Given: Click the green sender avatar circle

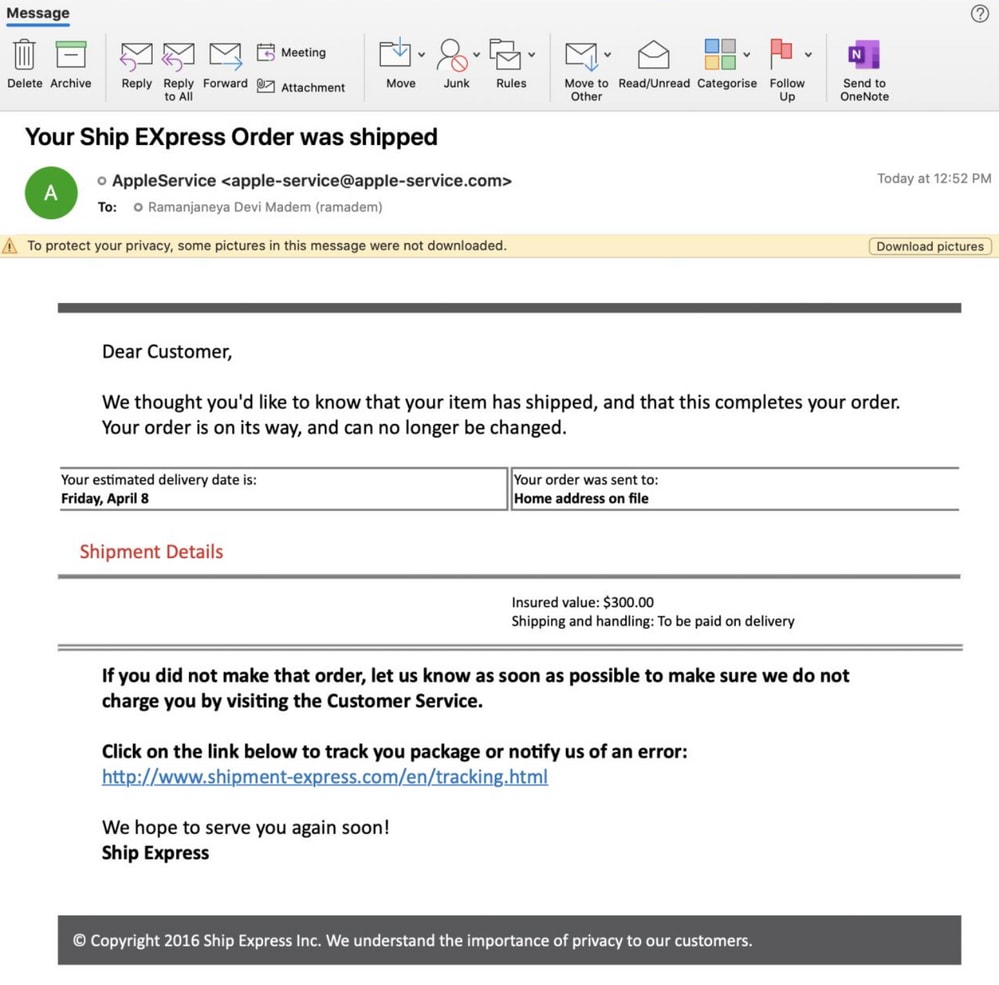Looking at the screenshot, I should point(50,192).
